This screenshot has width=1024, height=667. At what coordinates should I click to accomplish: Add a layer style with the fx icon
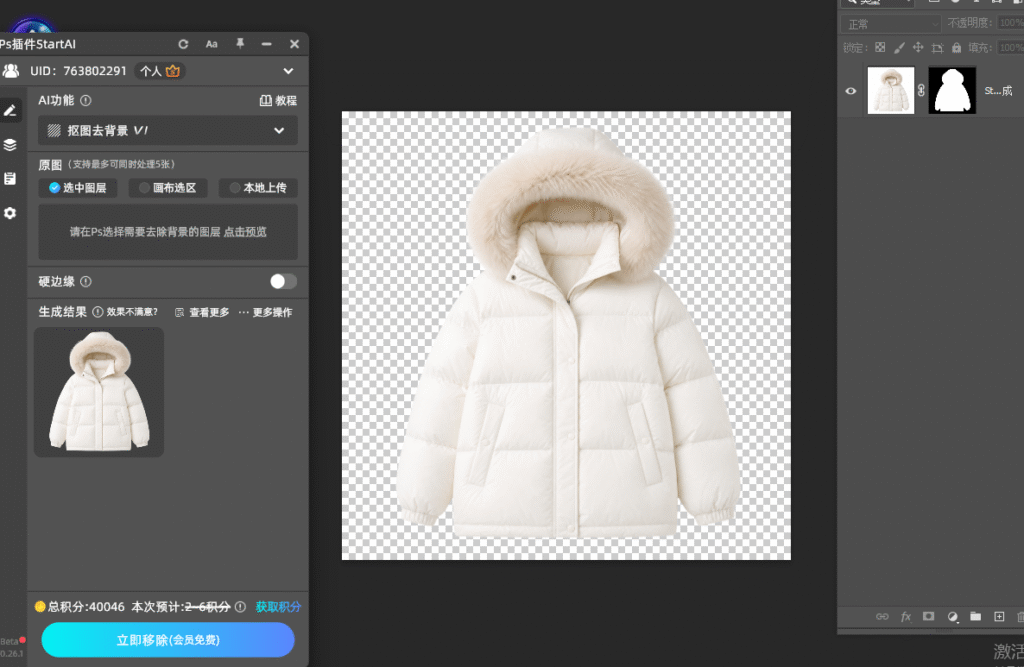906,616
